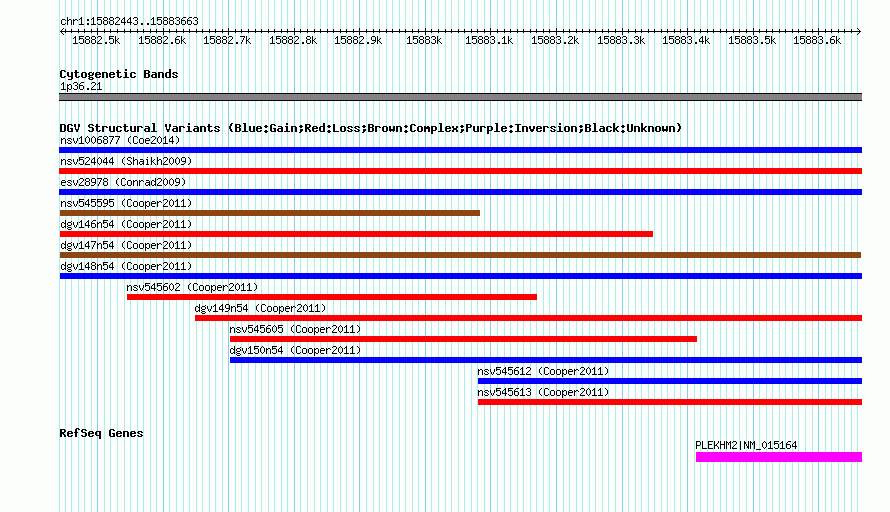Open the nsv524044 (Shaikh2009) label

tap(126, 161)
